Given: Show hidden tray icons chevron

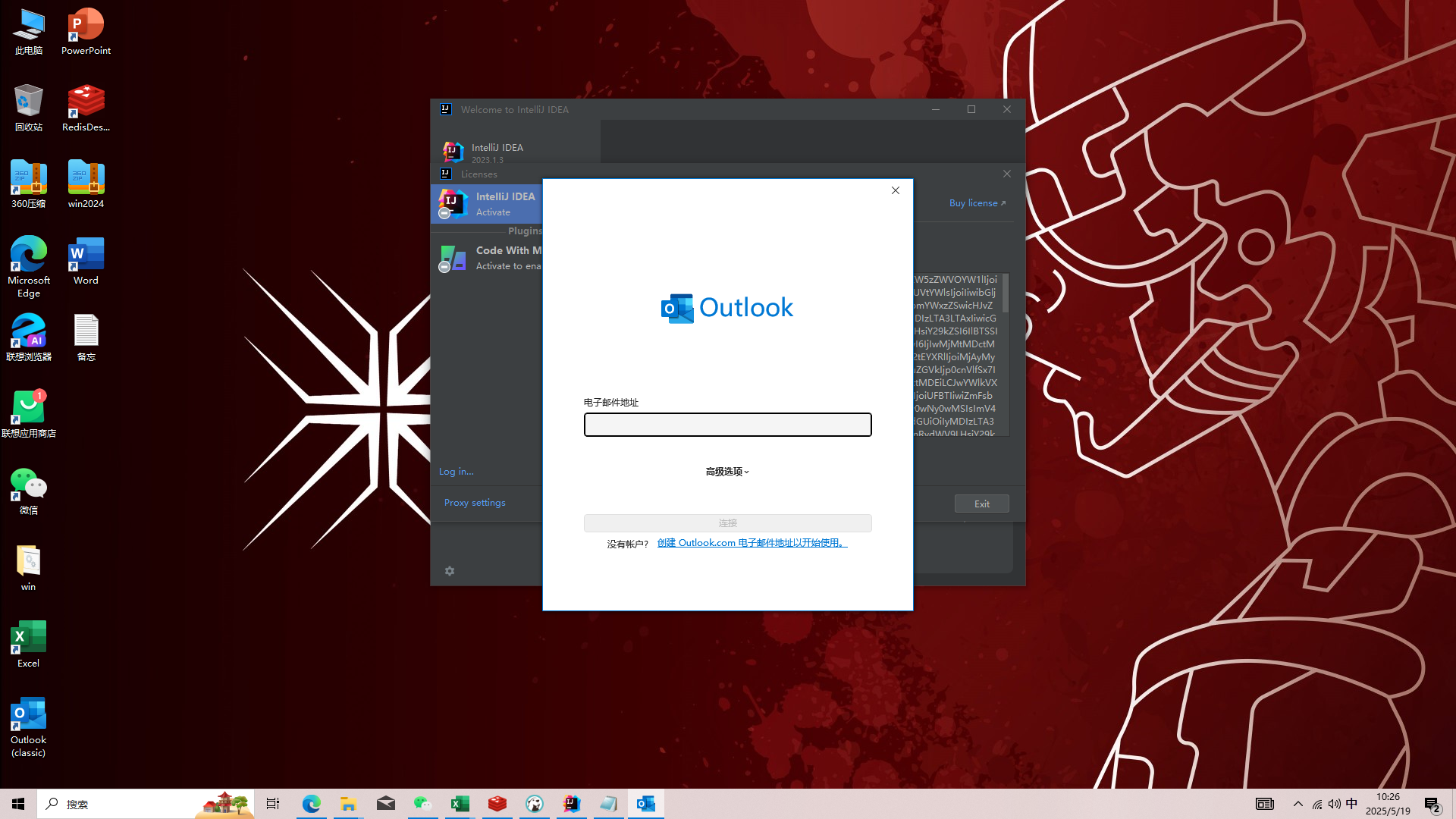Looking at the screenshot, I should pos(1298,804).
